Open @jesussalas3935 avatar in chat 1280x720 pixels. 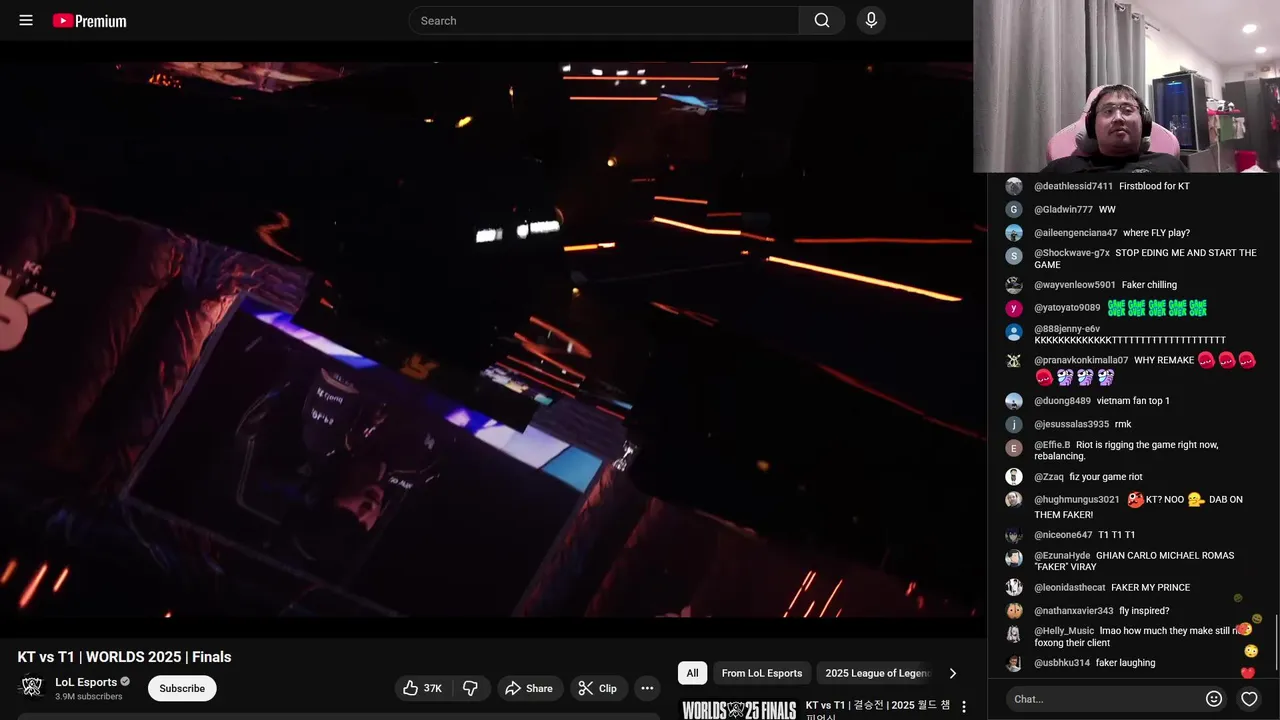[x=1014, y=424]
